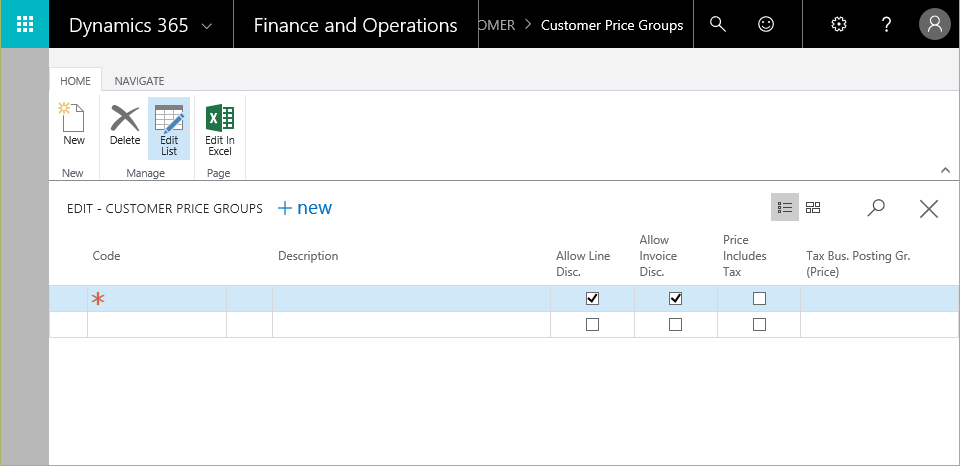Check Price Includes Tax in second row
This screenshot has height=466, width=960.
tap(759, 325)
